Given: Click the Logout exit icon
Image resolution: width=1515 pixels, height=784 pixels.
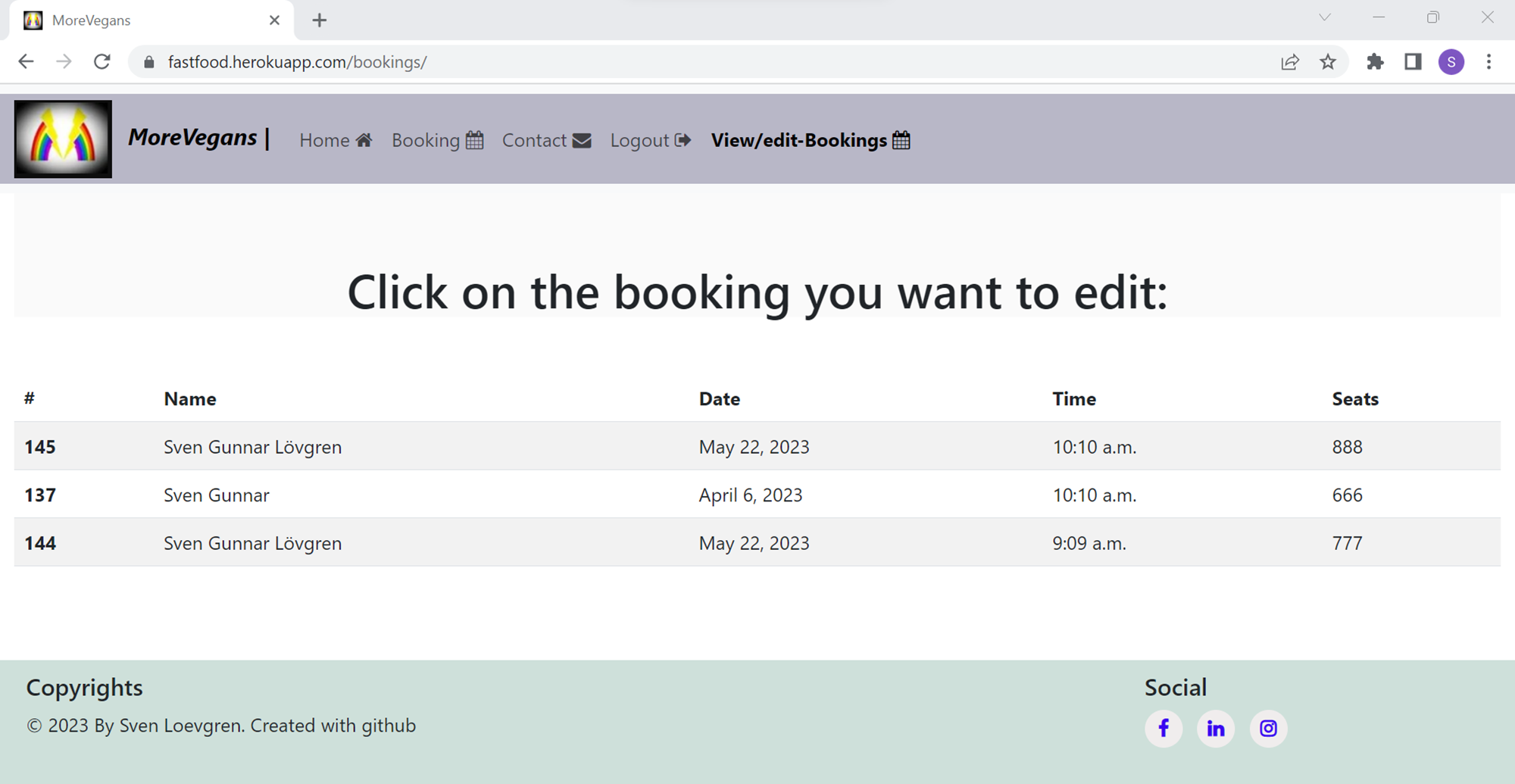Looking at the screenshot, I should pyautogui.click(x=683, y=139).
